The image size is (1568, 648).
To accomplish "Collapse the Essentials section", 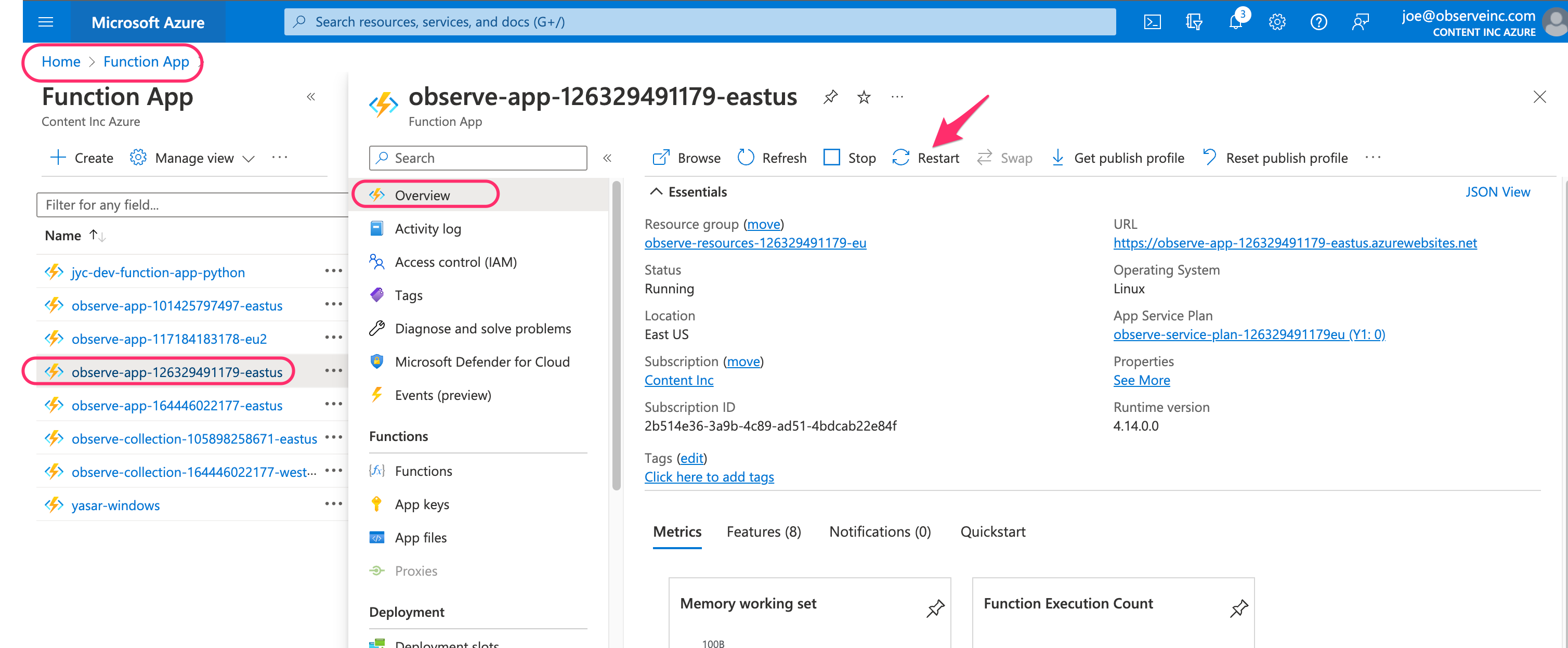I will point(656,191).
